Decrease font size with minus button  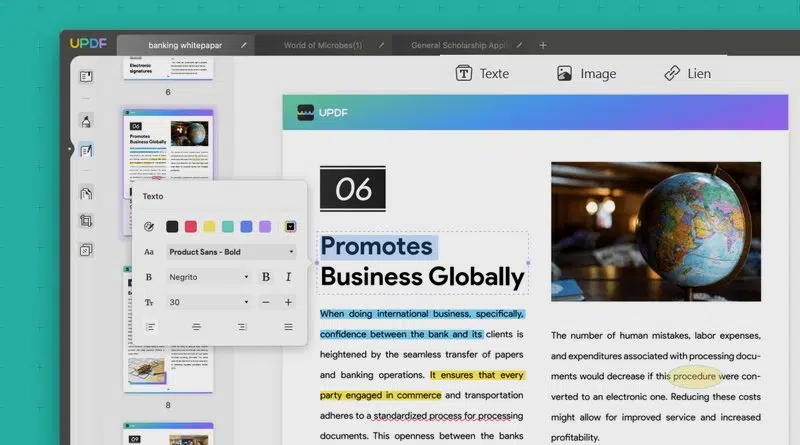point(266,302)
